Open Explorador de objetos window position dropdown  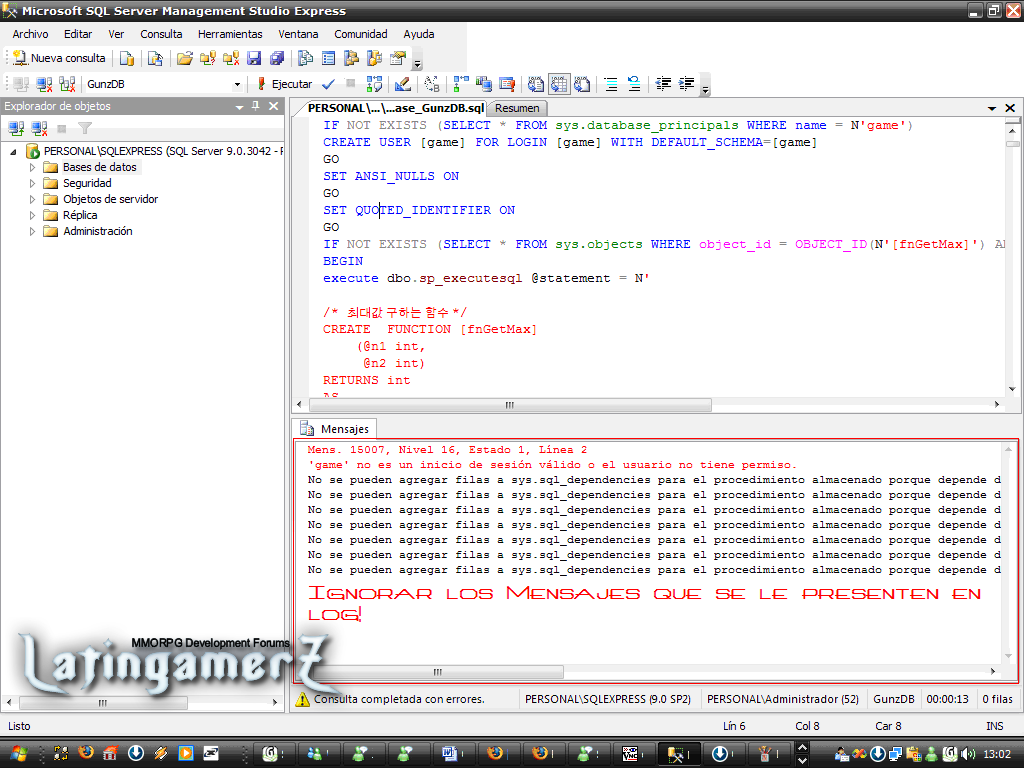(239, 106)
